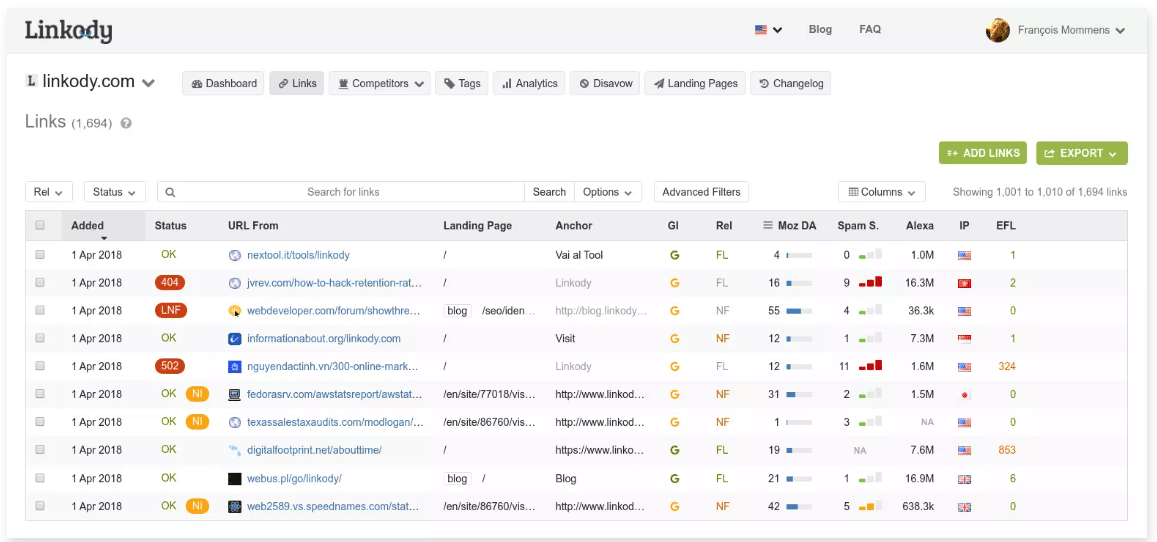This screenshot has width=1157, height=542.
Task: Toggle the select-all checkbox in table header
Action: coord(40,226)
